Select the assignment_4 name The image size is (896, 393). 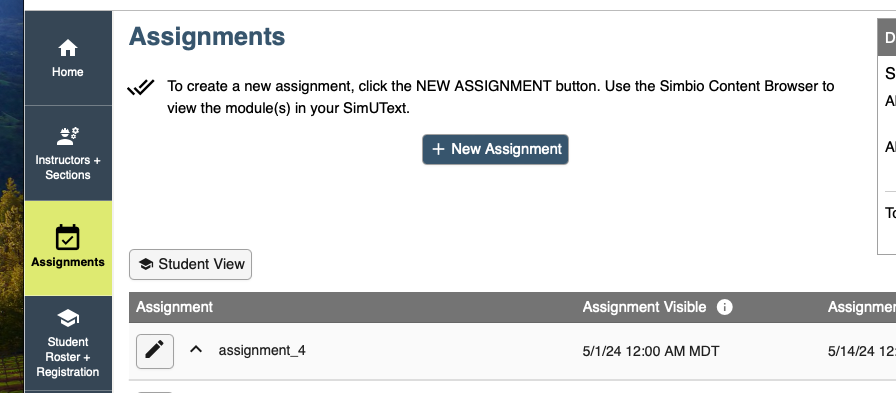click(262, 350)
